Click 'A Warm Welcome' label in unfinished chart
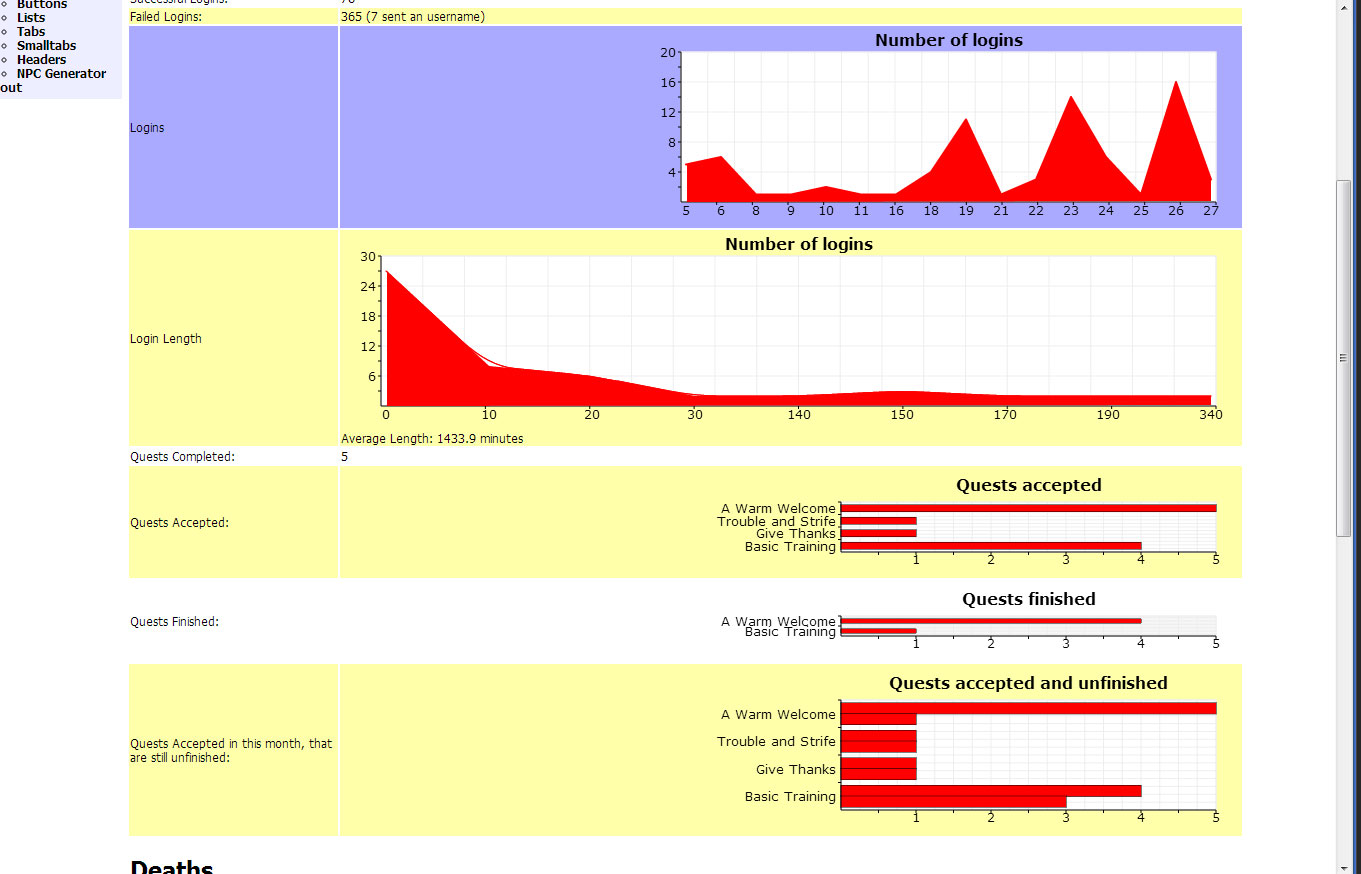 (778, 715)
